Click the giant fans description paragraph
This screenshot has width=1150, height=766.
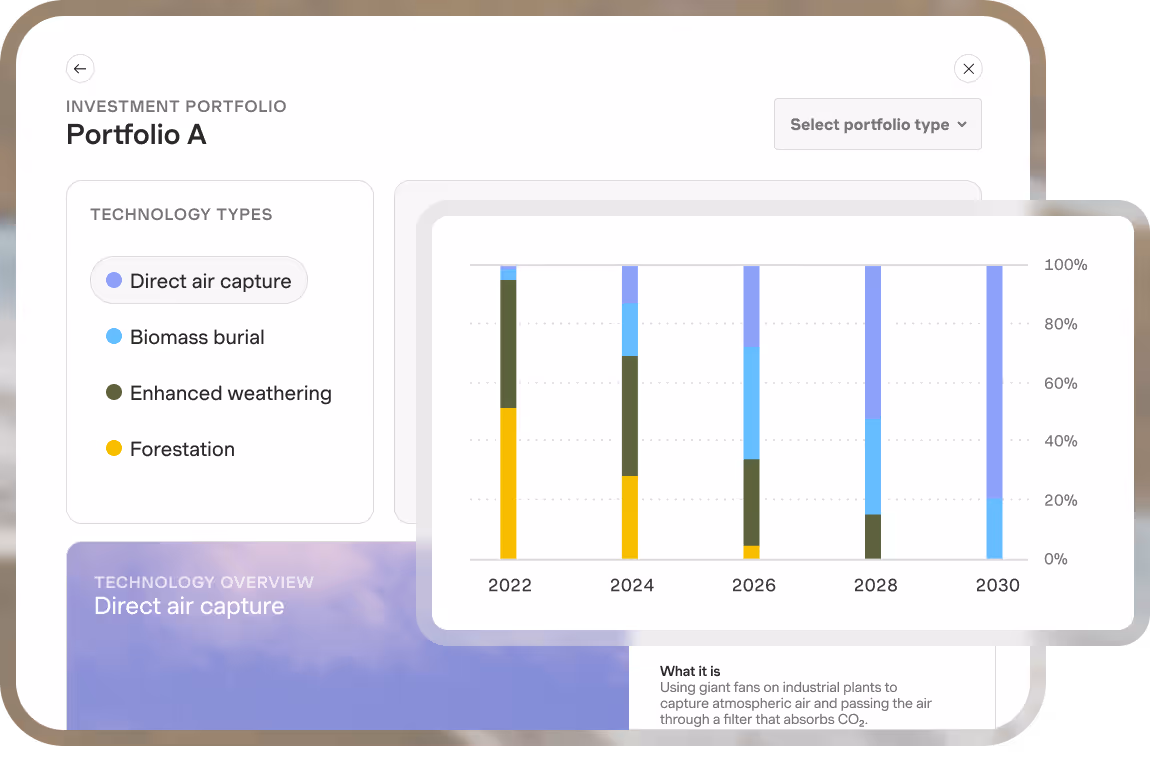[x=796, y=704]
